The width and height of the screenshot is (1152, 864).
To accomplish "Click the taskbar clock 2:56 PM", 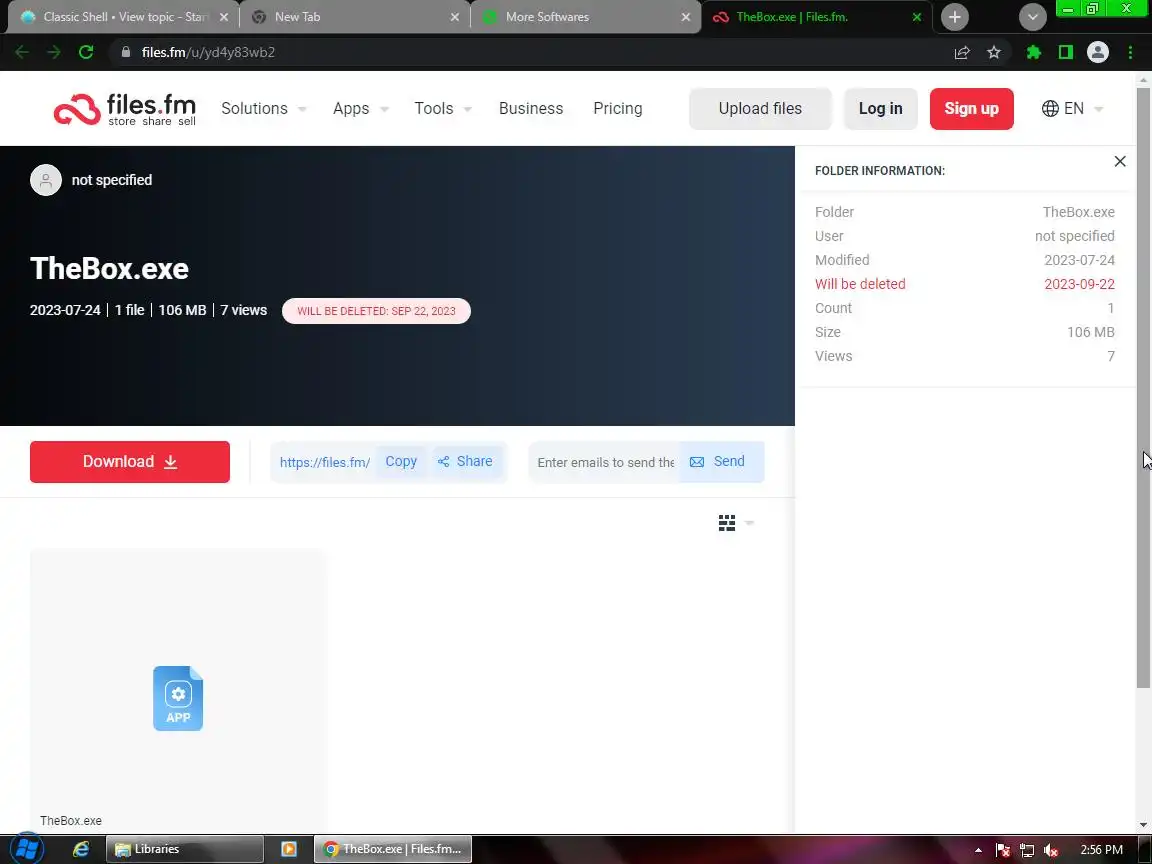I will 1101,850.
